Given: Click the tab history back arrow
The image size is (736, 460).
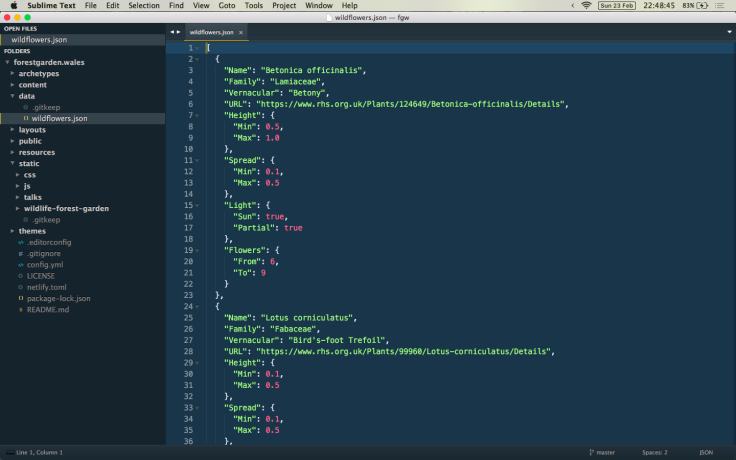Looking at the screenshot, I should [172, 32].
